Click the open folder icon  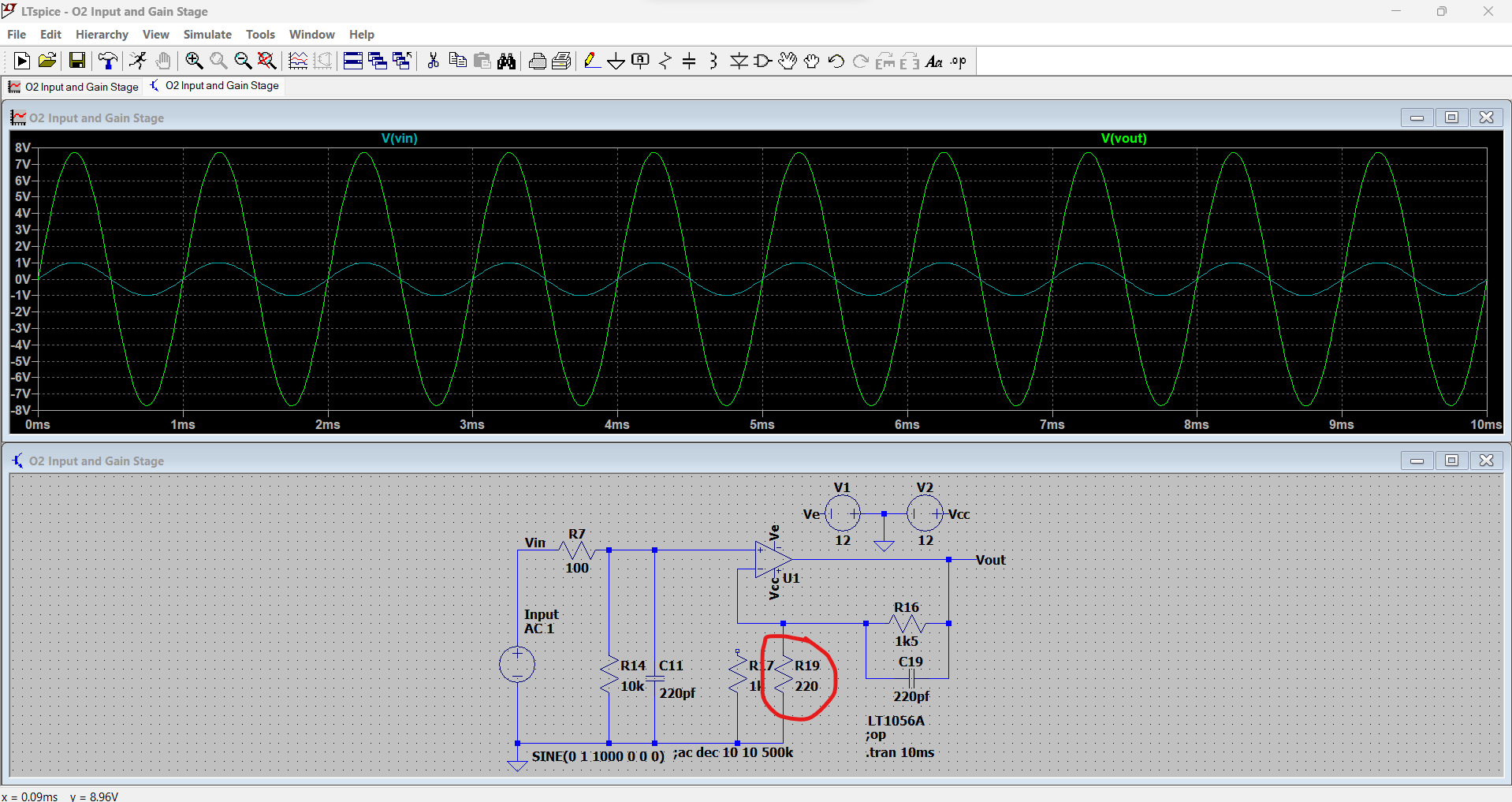(47, 61)
